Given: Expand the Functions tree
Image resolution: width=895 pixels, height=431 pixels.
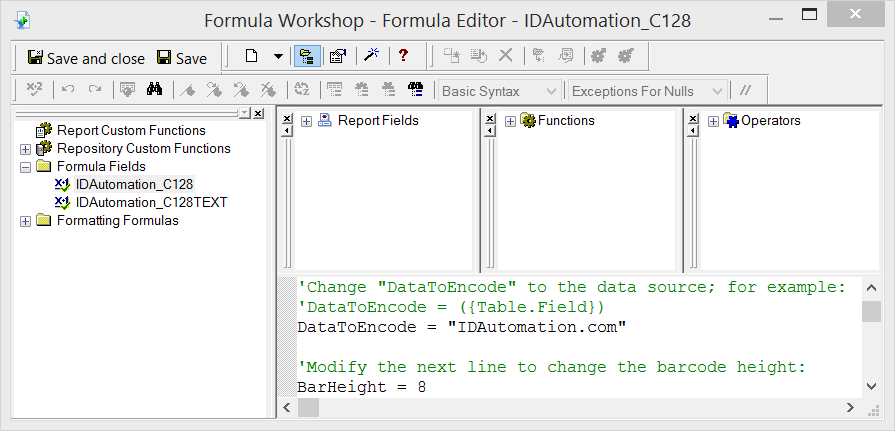Looking at the screenshot, I should pyautogui.click(x=510, y=122).
